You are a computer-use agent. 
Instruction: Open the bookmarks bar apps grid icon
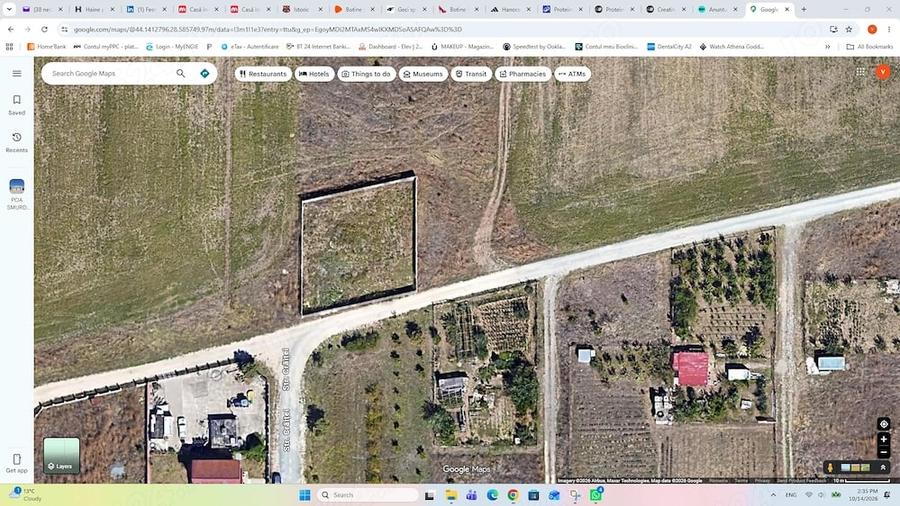pos(9,46)
